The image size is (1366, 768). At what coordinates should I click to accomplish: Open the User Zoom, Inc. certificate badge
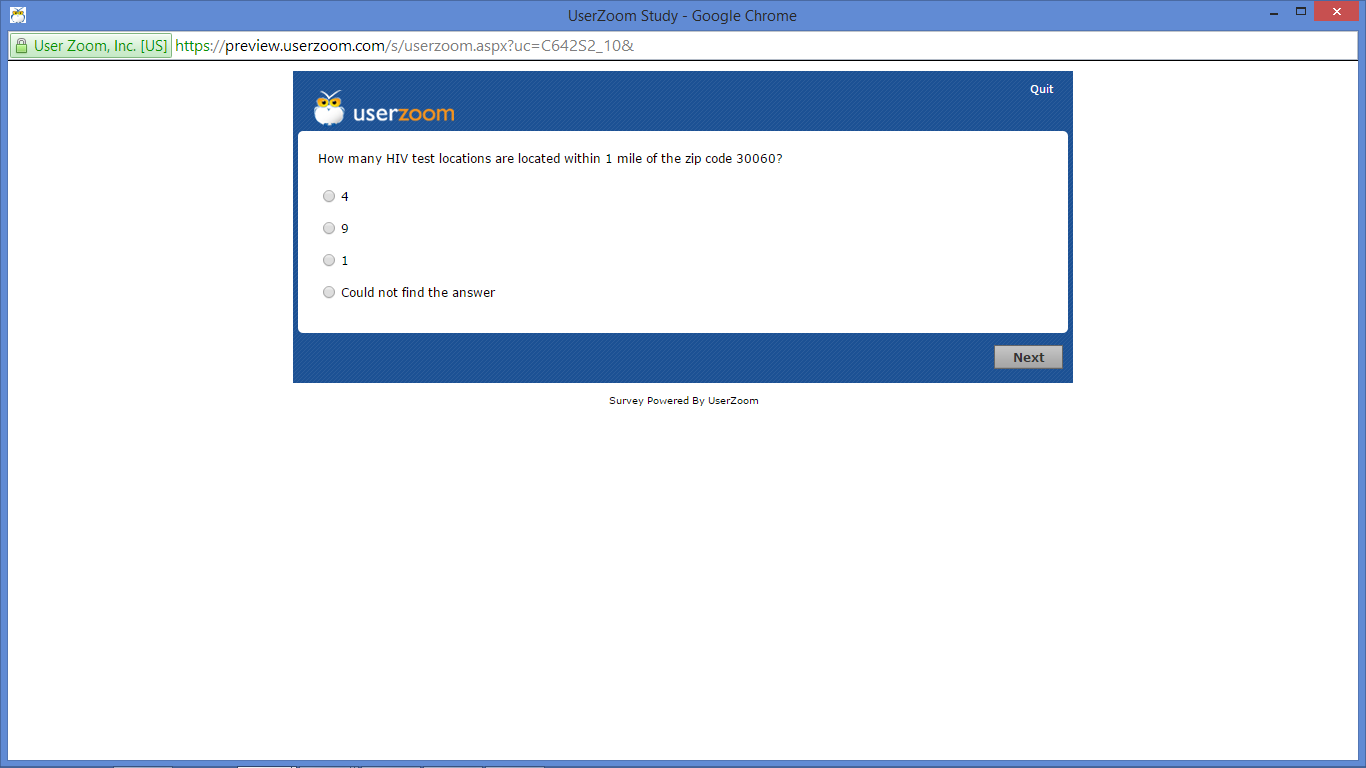[x=91, y=46]
